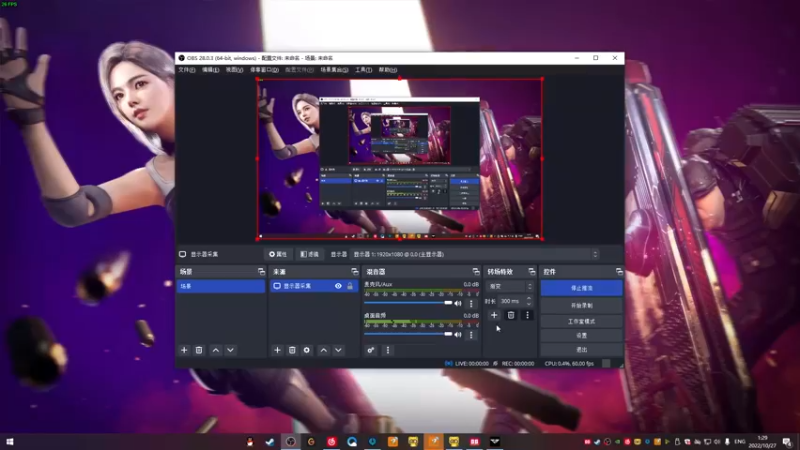Move the source down in Sources panel
The height and width of the screenshot is (450, 800).
point(338,350)
